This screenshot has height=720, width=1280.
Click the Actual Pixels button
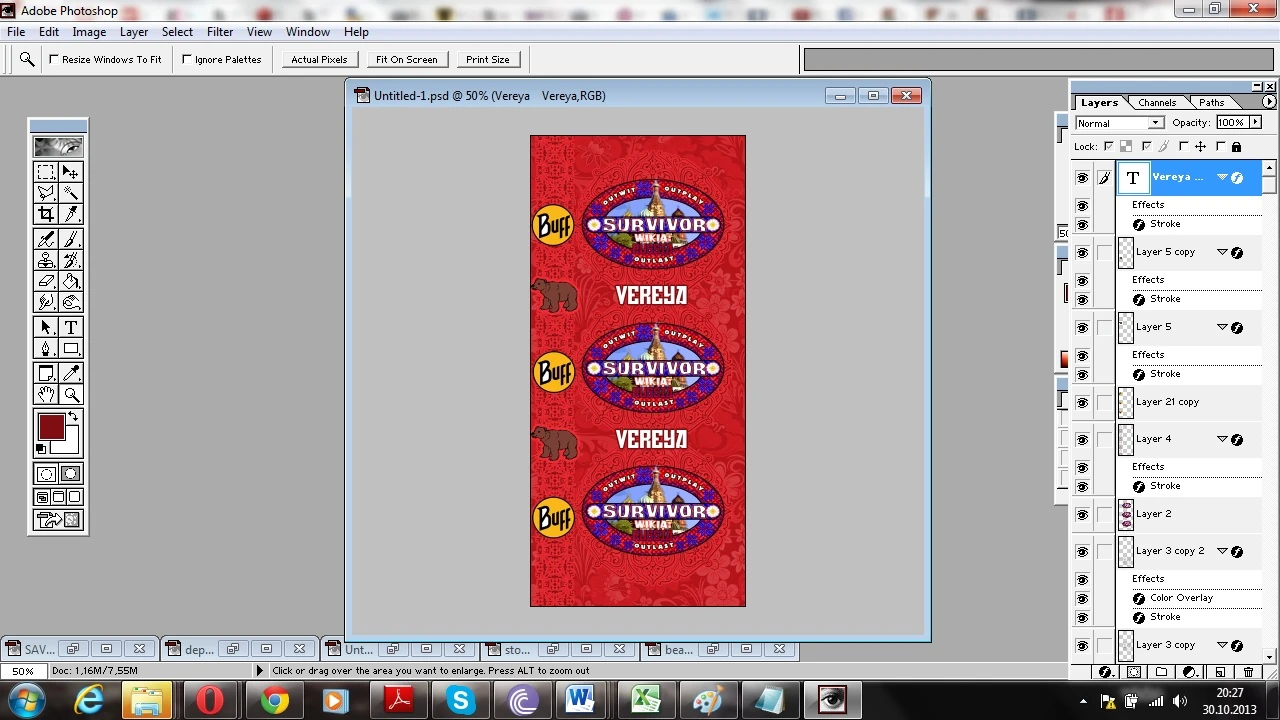click(x=319, y=59)
